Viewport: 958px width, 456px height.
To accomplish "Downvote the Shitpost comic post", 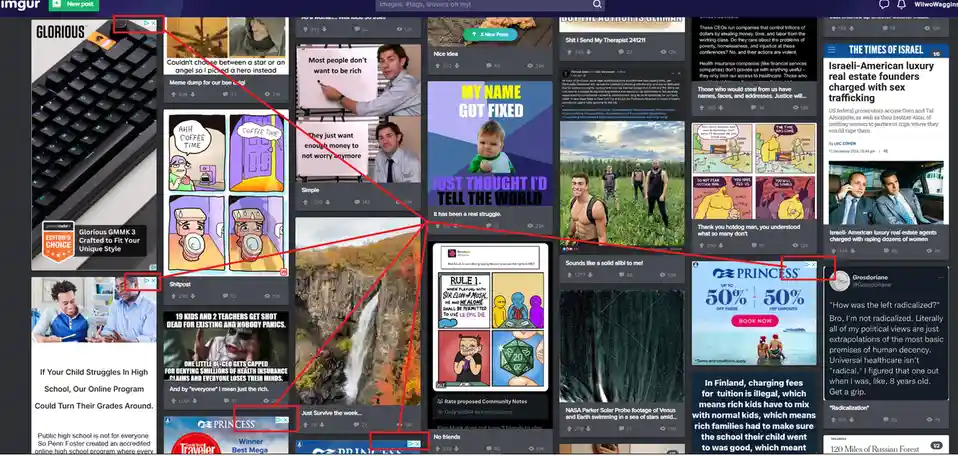I will [192, 296].
